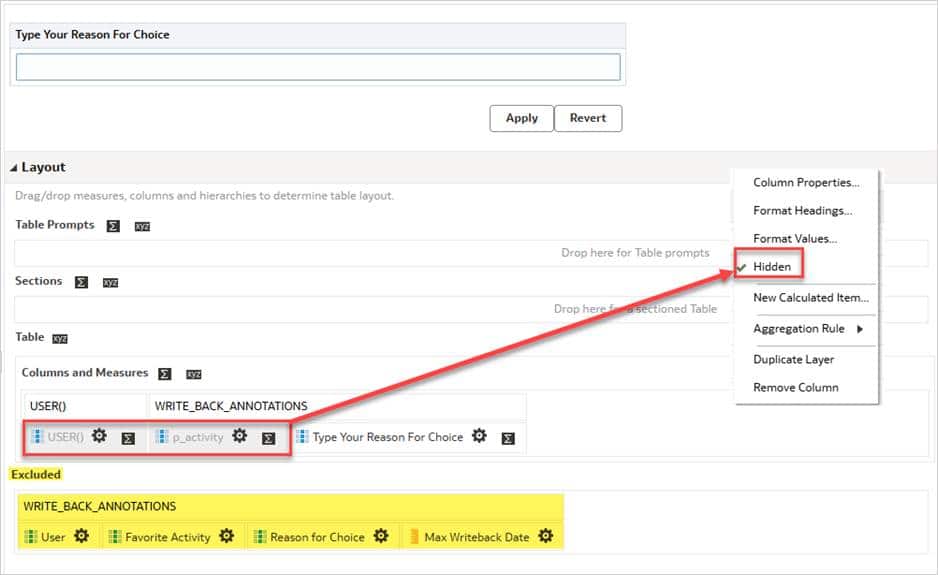Click WRITE_BACK_ANNOTATIONS header in Excluded area

pyautogui.click(x=99, y=507)
